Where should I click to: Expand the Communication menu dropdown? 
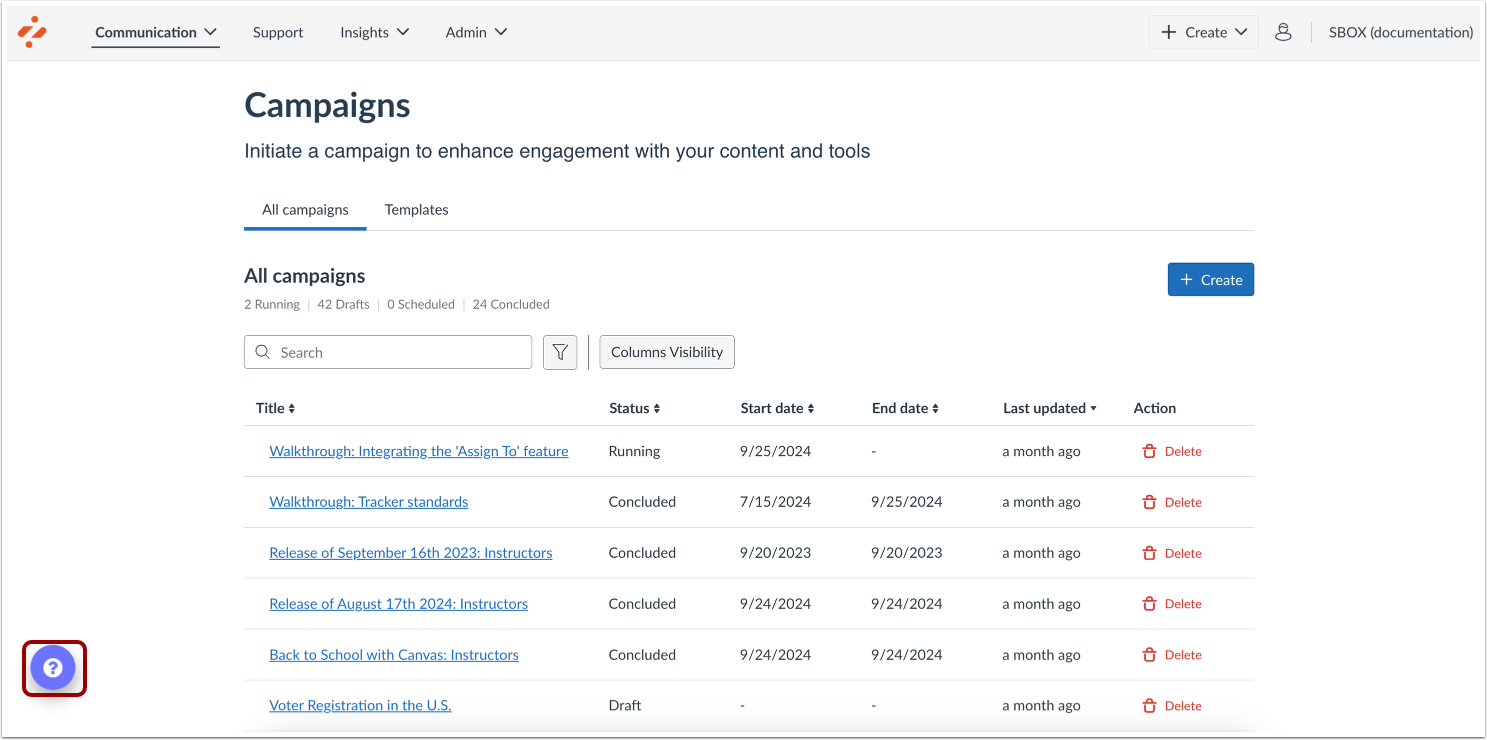(156, 32)
